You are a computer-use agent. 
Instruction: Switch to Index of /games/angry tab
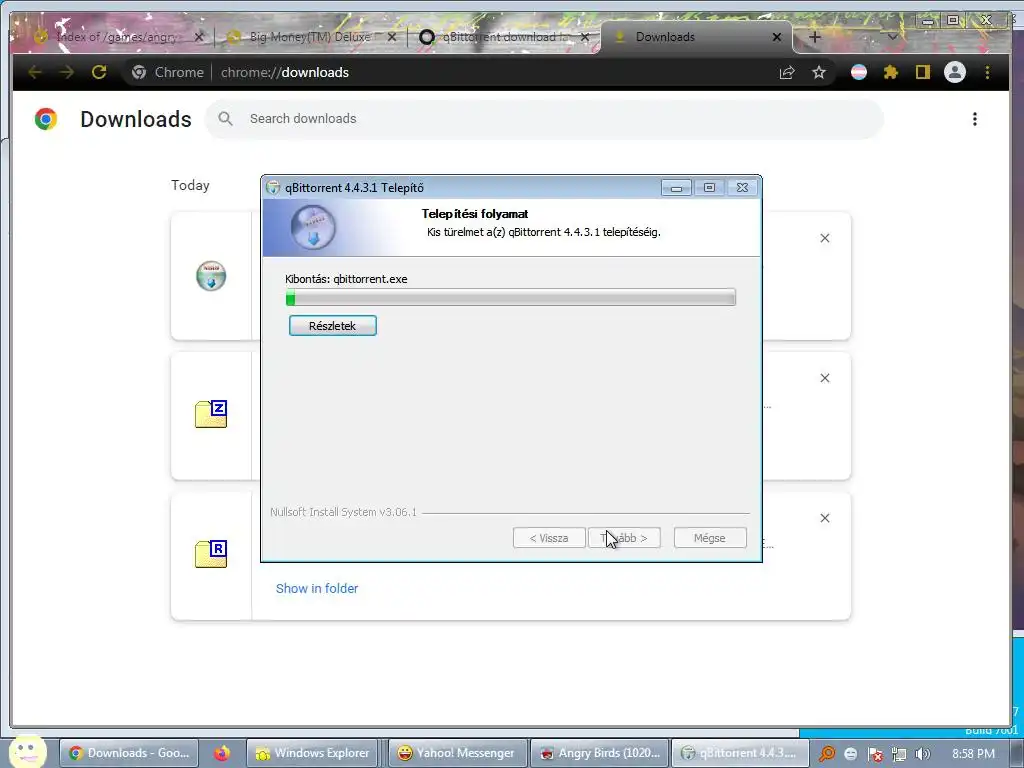pos(118,37)
